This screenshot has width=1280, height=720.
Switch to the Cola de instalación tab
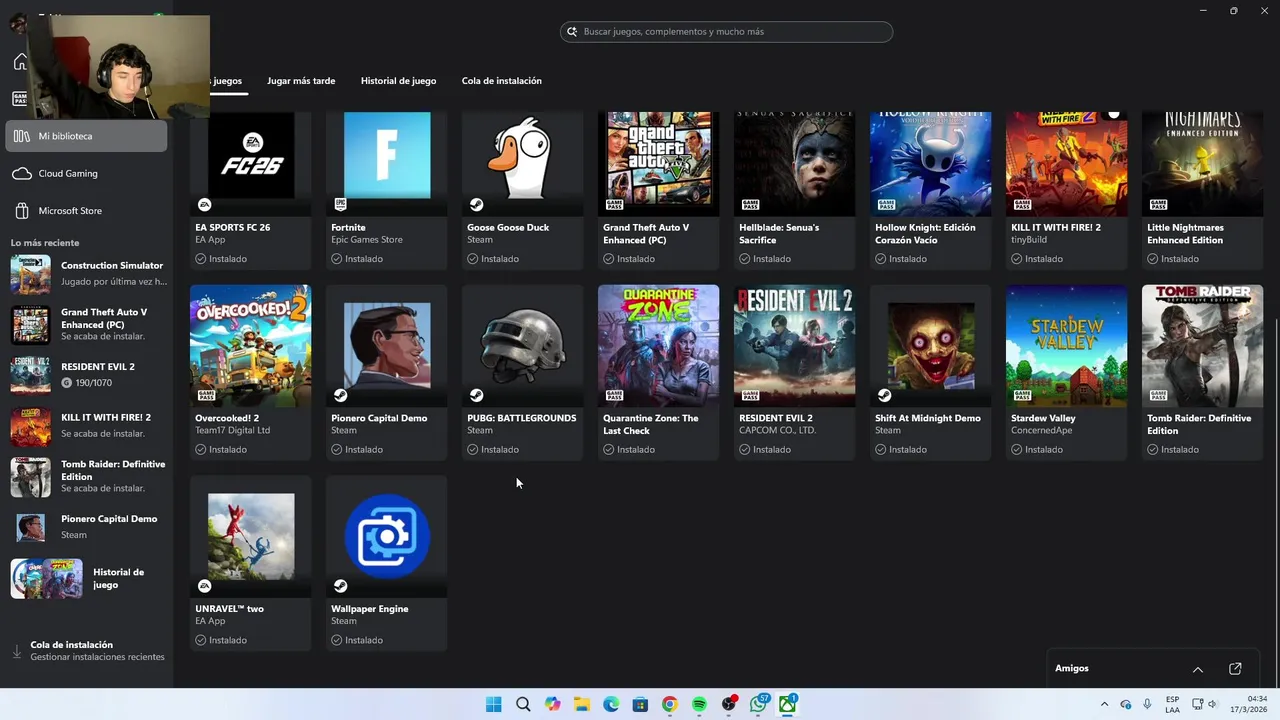tap(502, 81)
